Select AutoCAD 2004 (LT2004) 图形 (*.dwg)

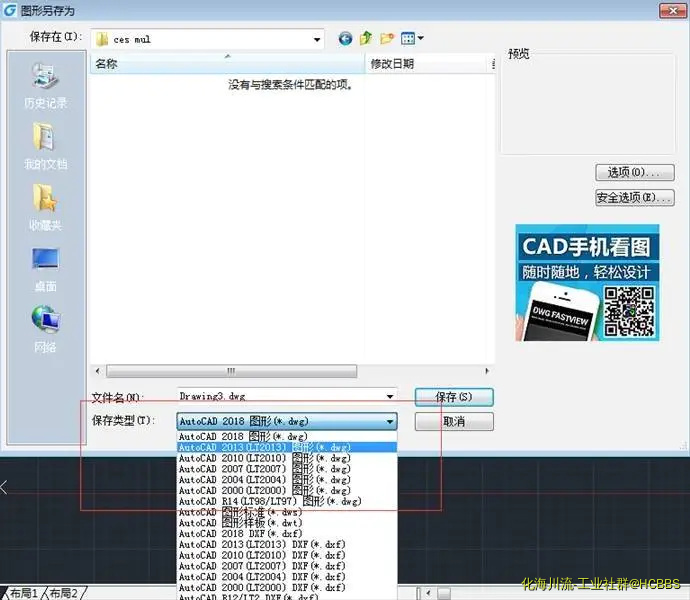point(265,479)
